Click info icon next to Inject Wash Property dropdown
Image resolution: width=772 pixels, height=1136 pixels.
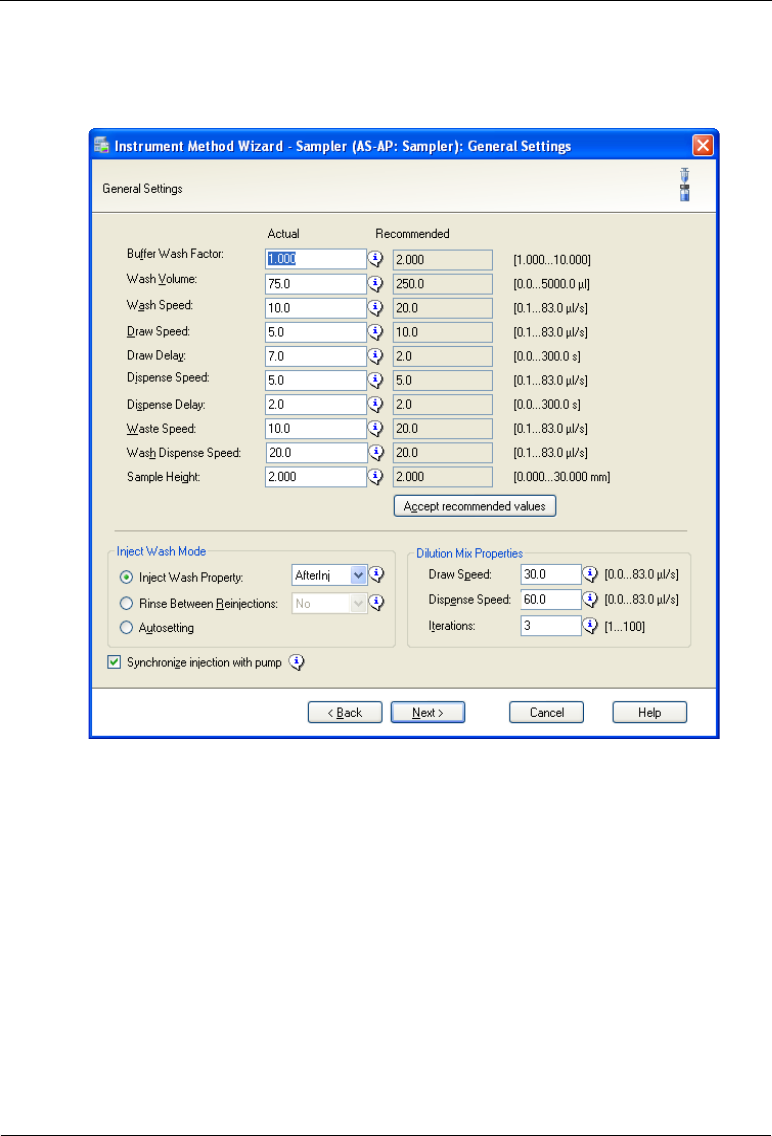pyautogui.click(x=377, y=575)
